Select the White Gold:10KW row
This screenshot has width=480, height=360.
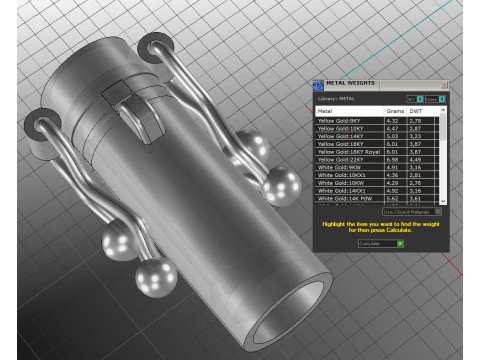[377, 183]
